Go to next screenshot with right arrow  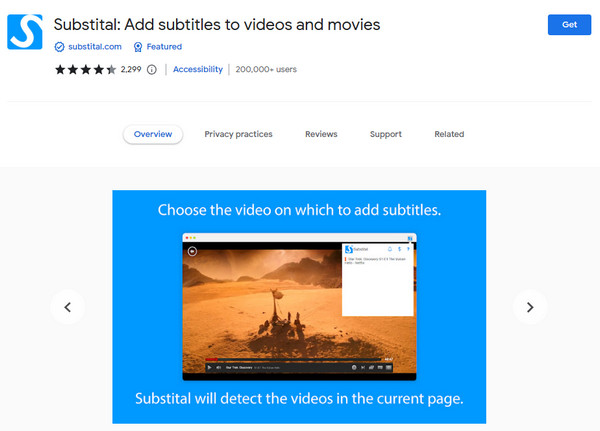530,307
